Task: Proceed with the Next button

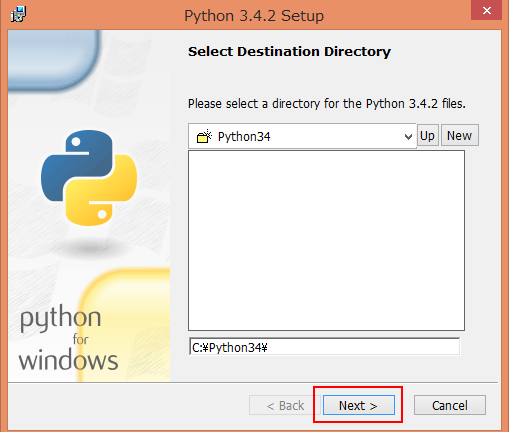Action: pos(359,405)
